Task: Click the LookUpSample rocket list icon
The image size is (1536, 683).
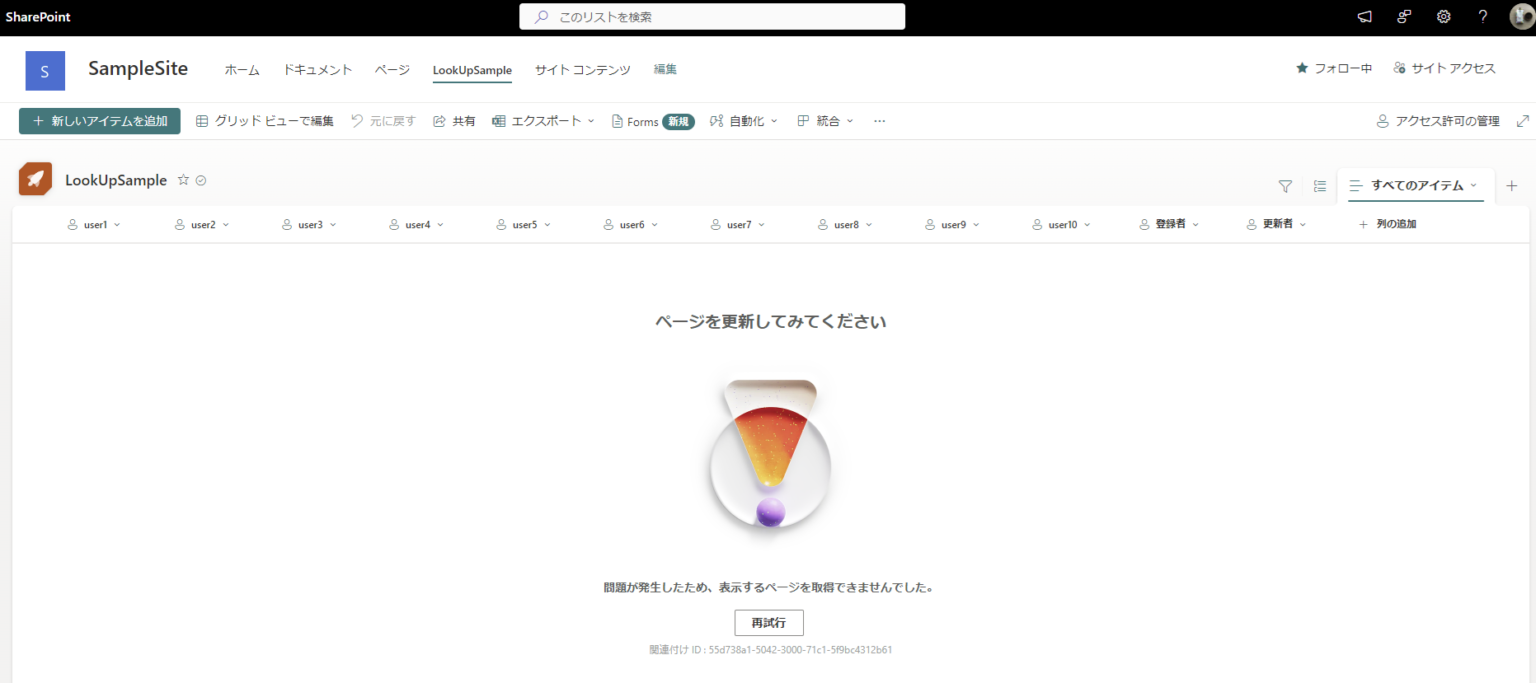Action: (36, 180)
